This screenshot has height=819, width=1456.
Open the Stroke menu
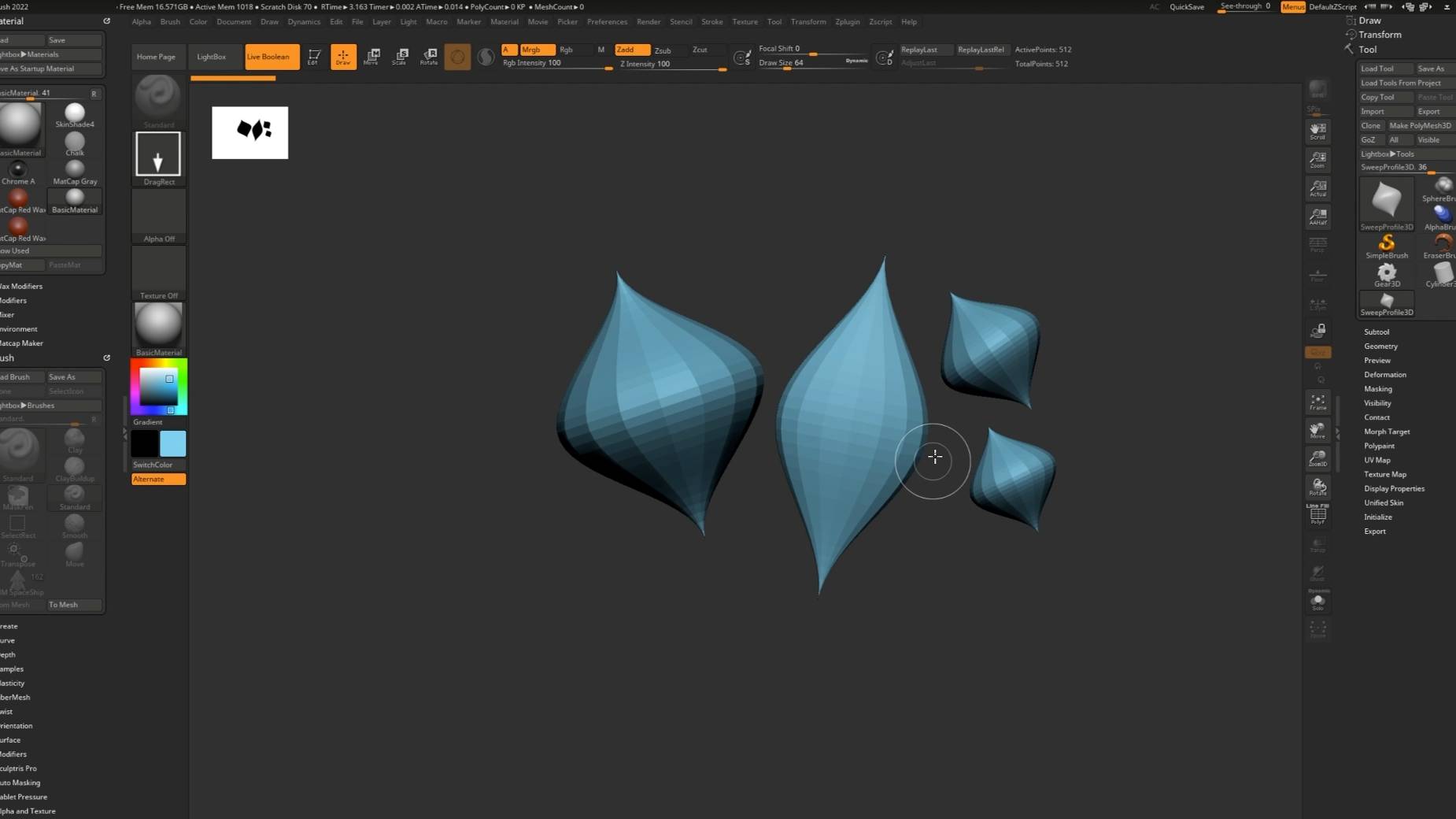coord(712,22)
